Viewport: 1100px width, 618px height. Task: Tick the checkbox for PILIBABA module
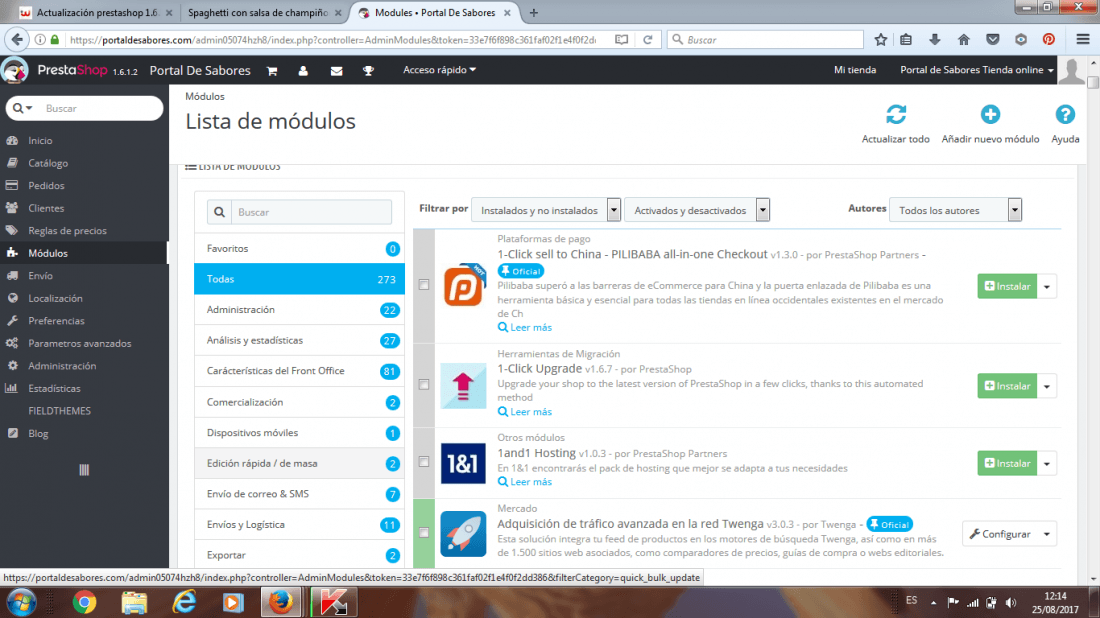tap(424, 285)
